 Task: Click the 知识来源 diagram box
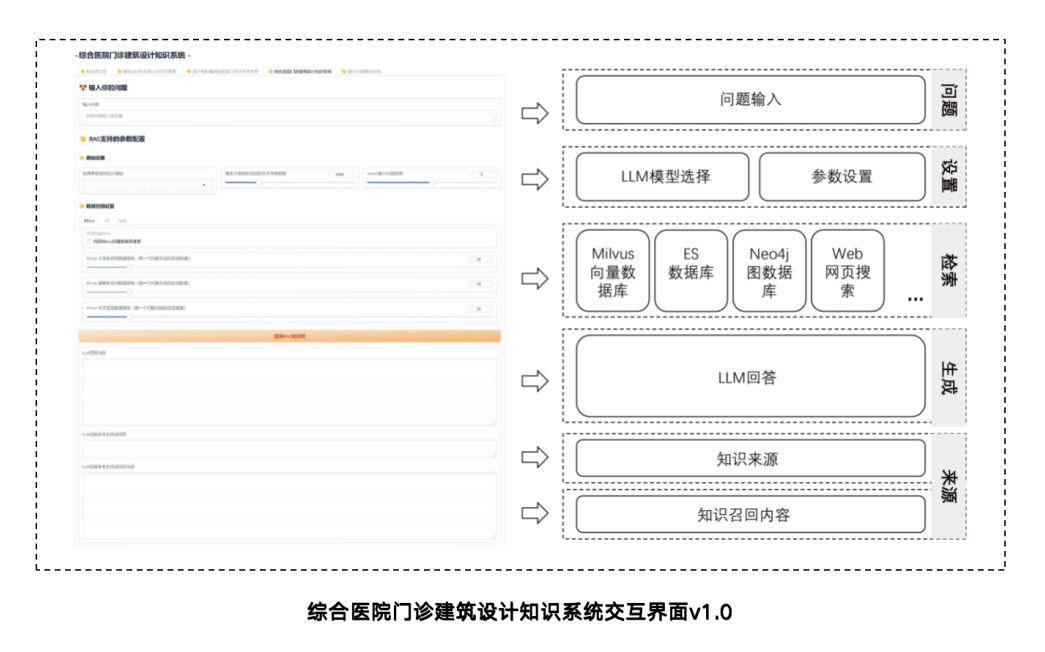pos(750,458)
